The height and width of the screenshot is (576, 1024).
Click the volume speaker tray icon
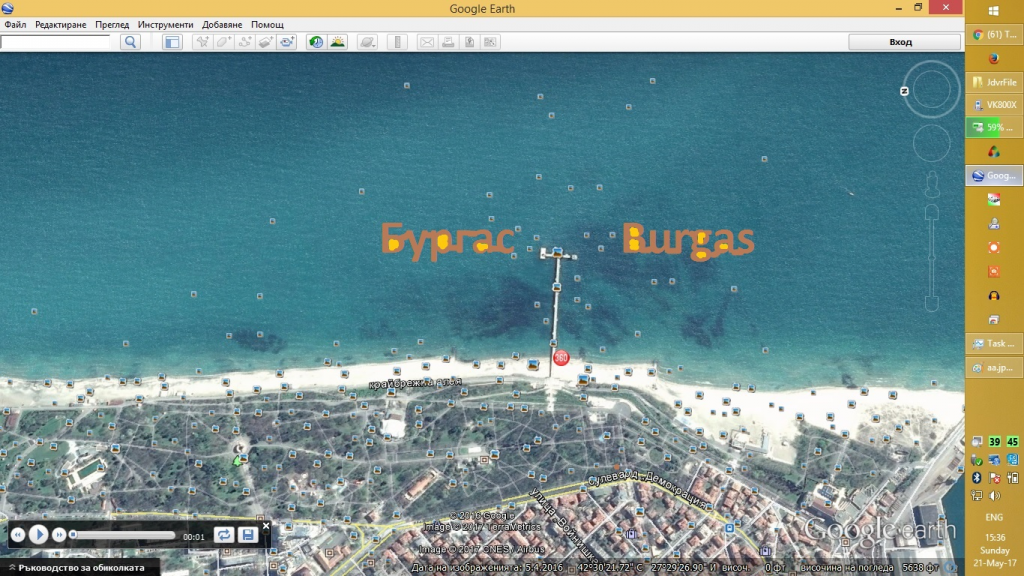995,496
